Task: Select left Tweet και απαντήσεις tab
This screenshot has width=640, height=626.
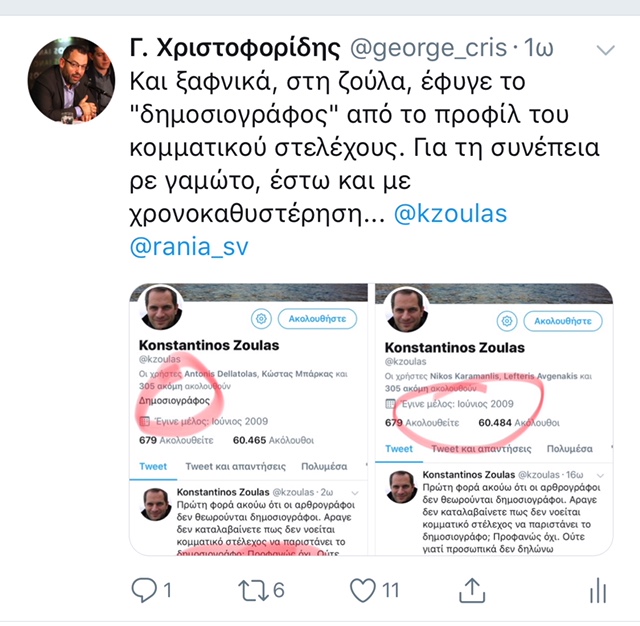Action: coord(236,466)
